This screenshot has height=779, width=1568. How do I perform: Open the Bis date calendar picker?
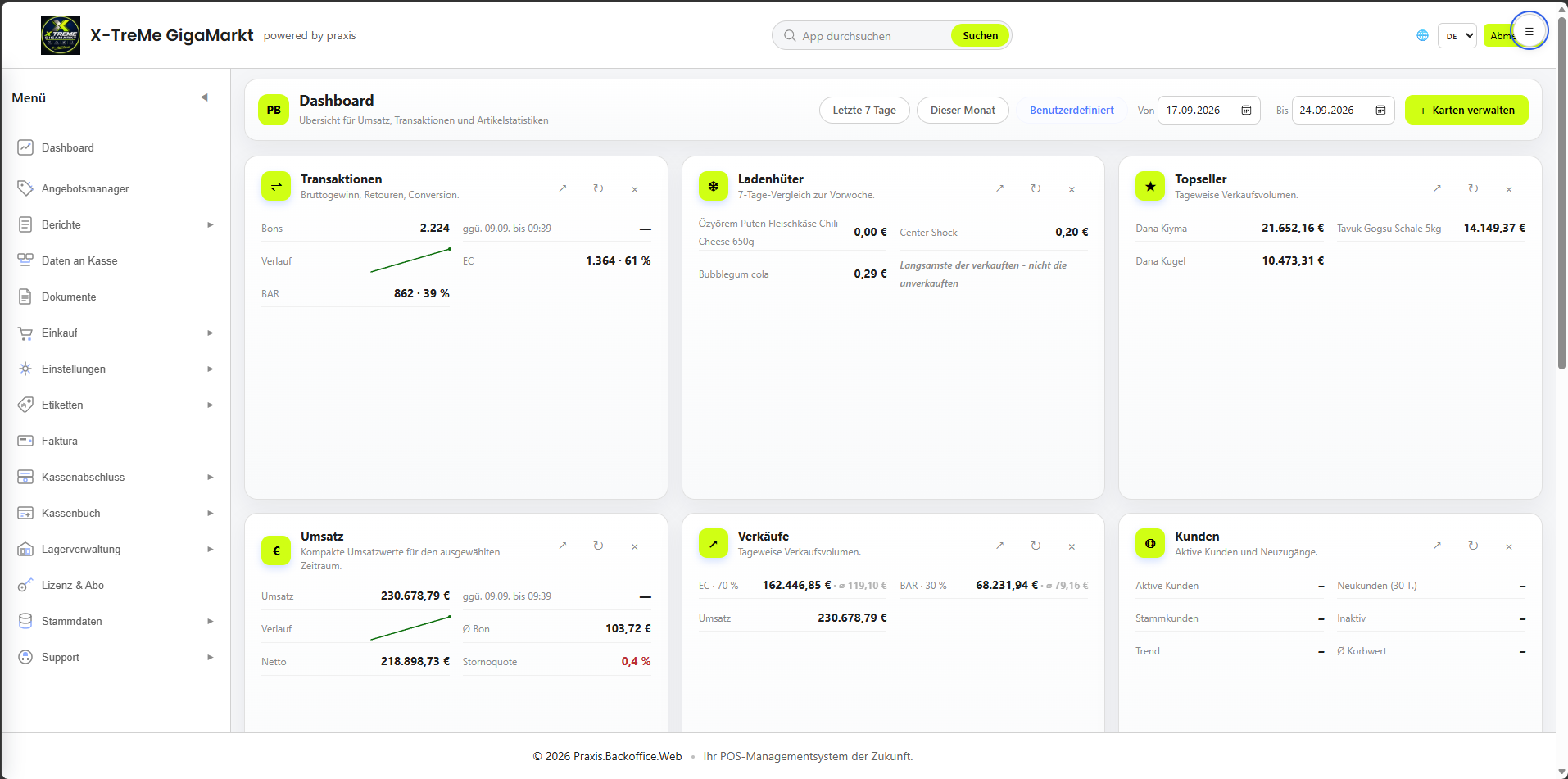click(x=1380, y=110)
